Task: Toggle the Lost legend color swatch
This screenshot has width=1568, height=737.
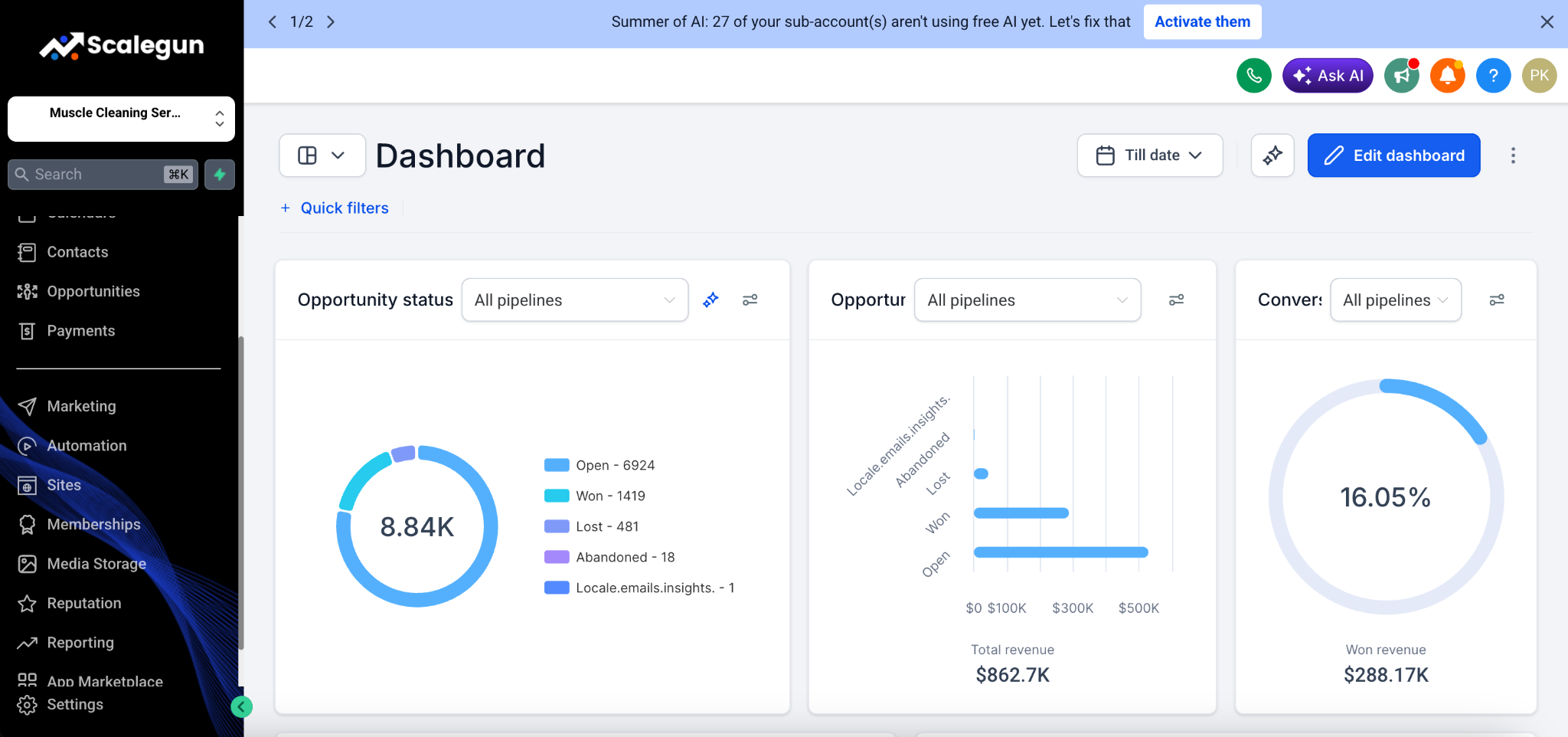Action: pyautogui.click(x=557, y=526)
